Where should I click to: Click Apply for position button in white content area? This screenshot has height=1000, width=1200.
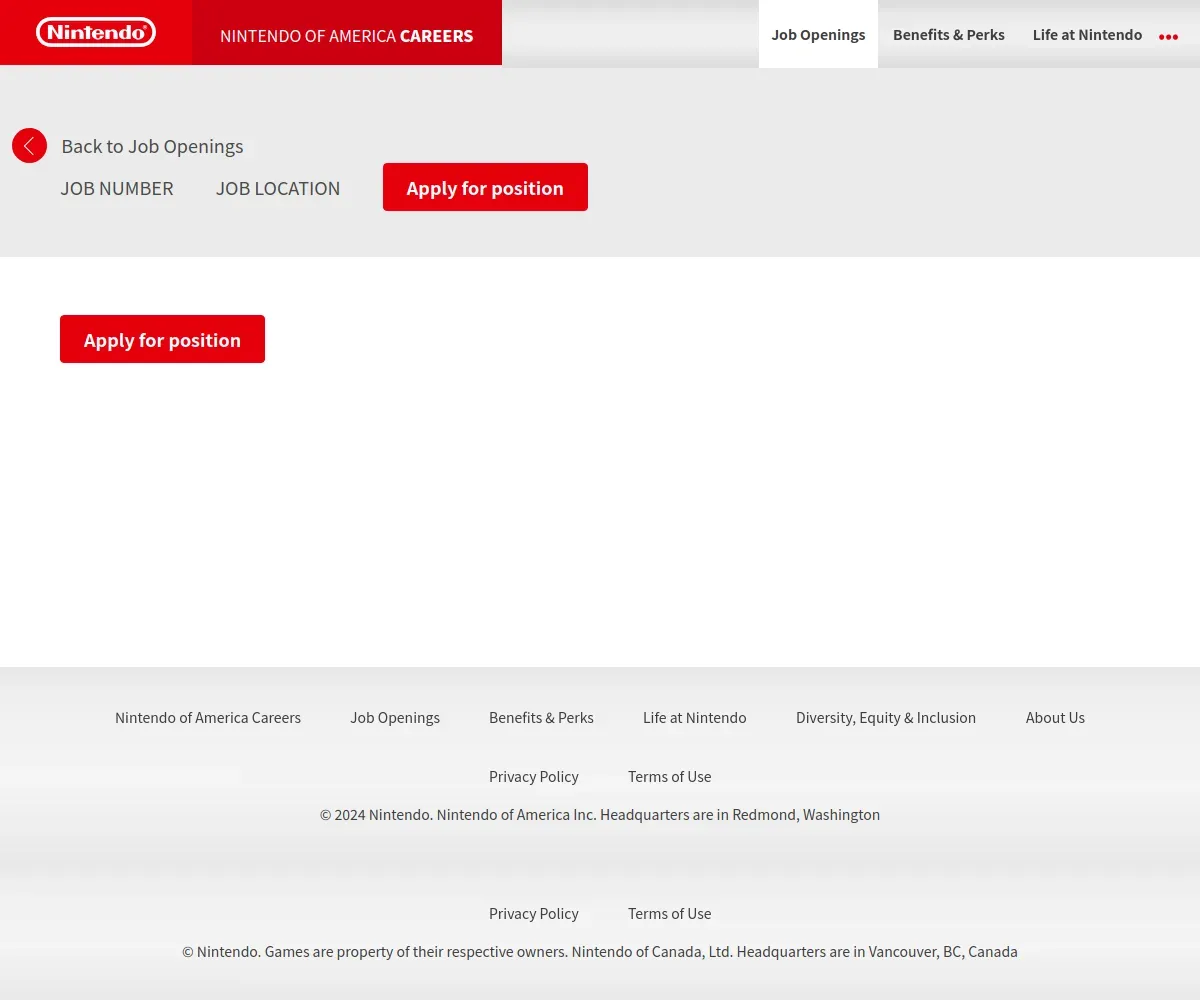[x=162, y=339]
